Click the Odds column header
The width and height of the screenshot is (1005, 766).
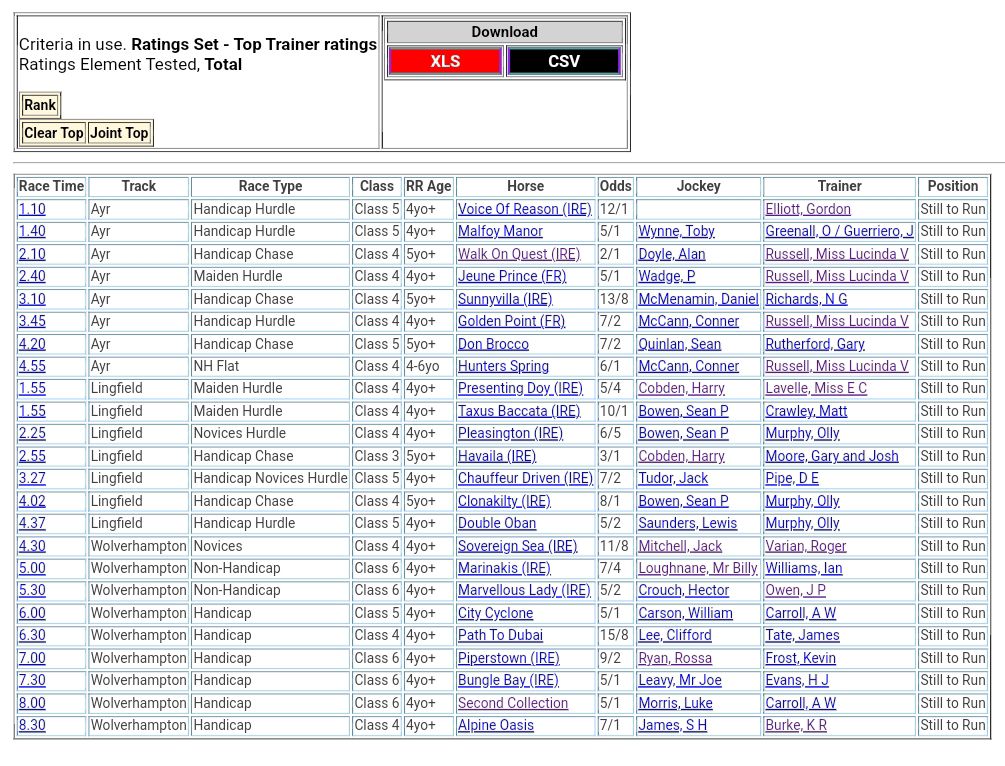click(615, 186)
